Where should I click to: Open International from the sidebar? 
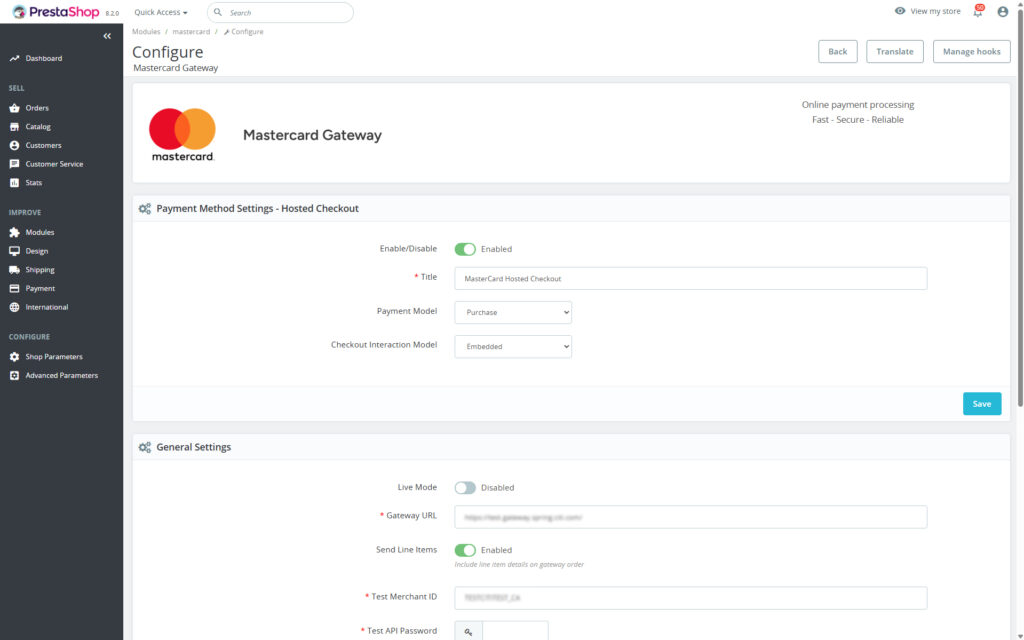click(x=17, y=307)
